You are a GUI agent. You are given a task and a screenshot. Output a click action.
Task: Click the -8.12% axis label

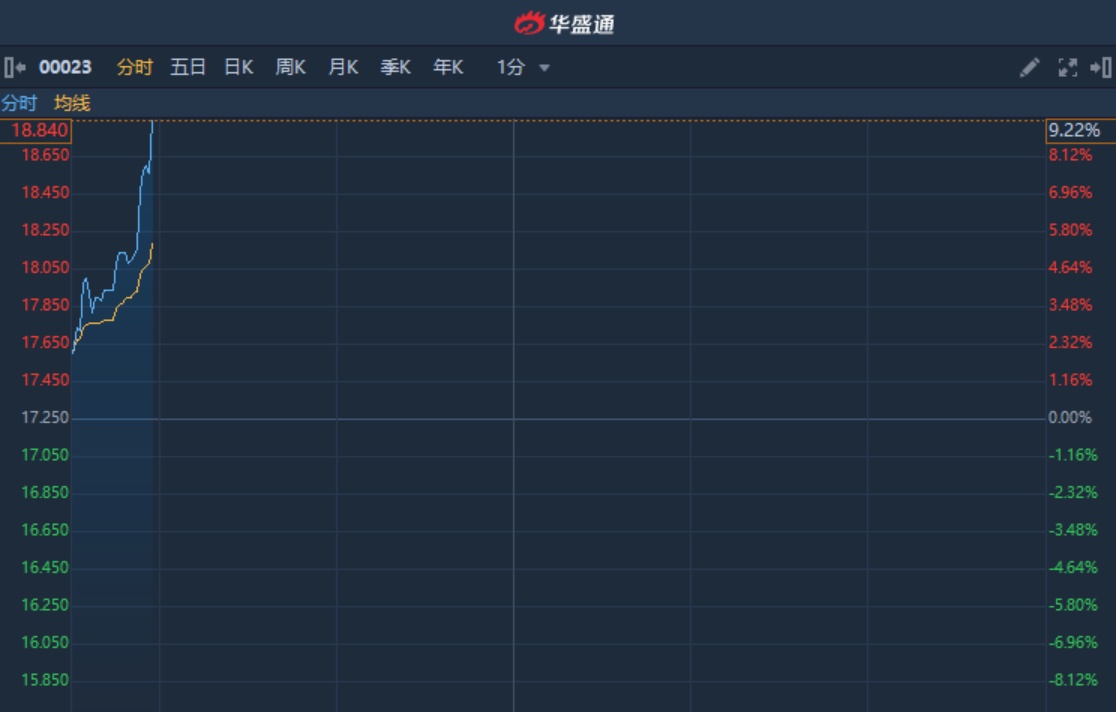(x=1073, y=680)
